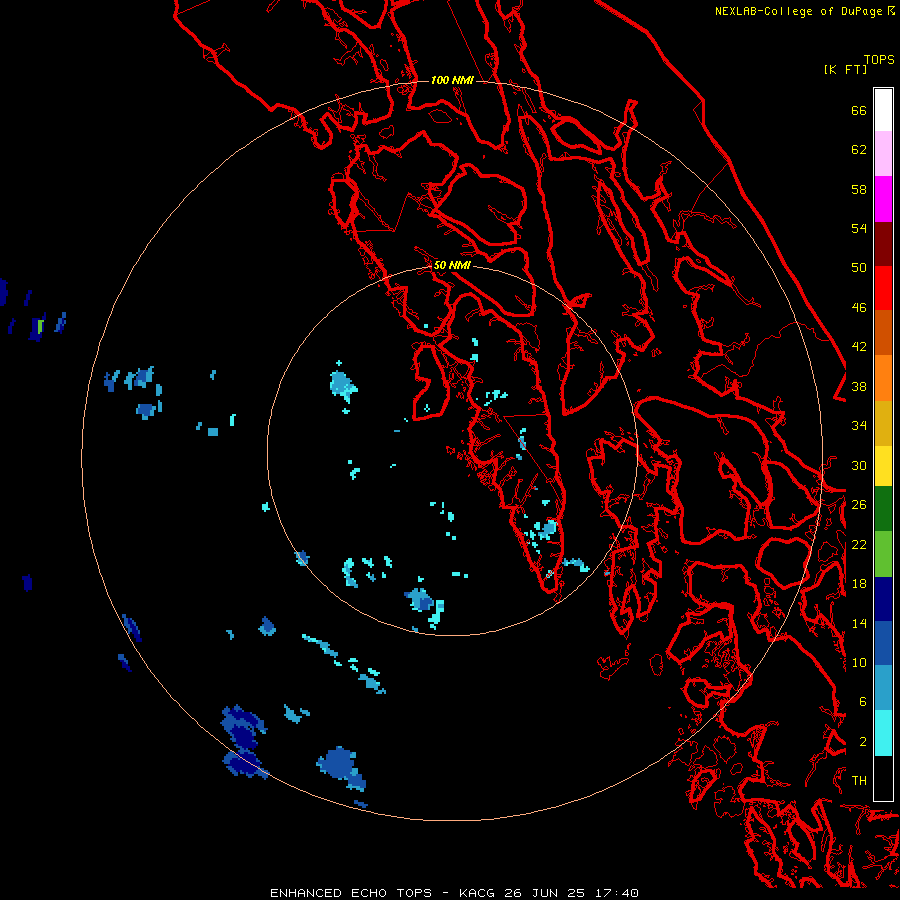Click the '18' legend value
Viewport: 900px width, 900px height.
(x=859, y=584)
